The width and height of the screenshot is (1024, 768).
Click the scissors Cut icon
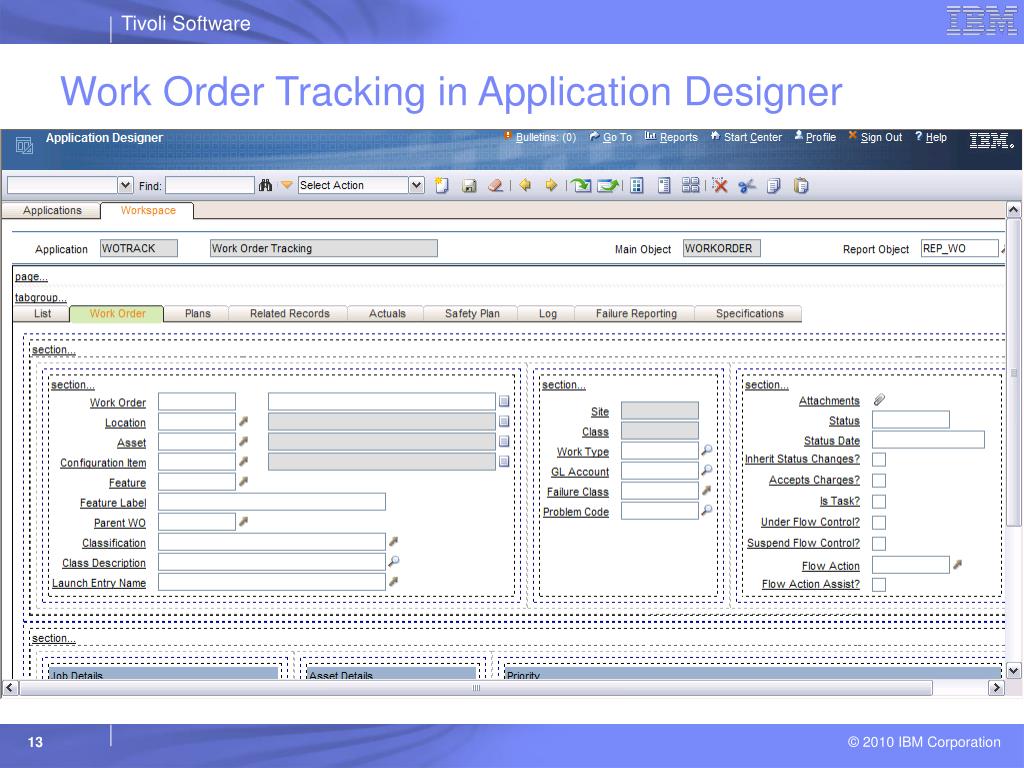[746, 186]
